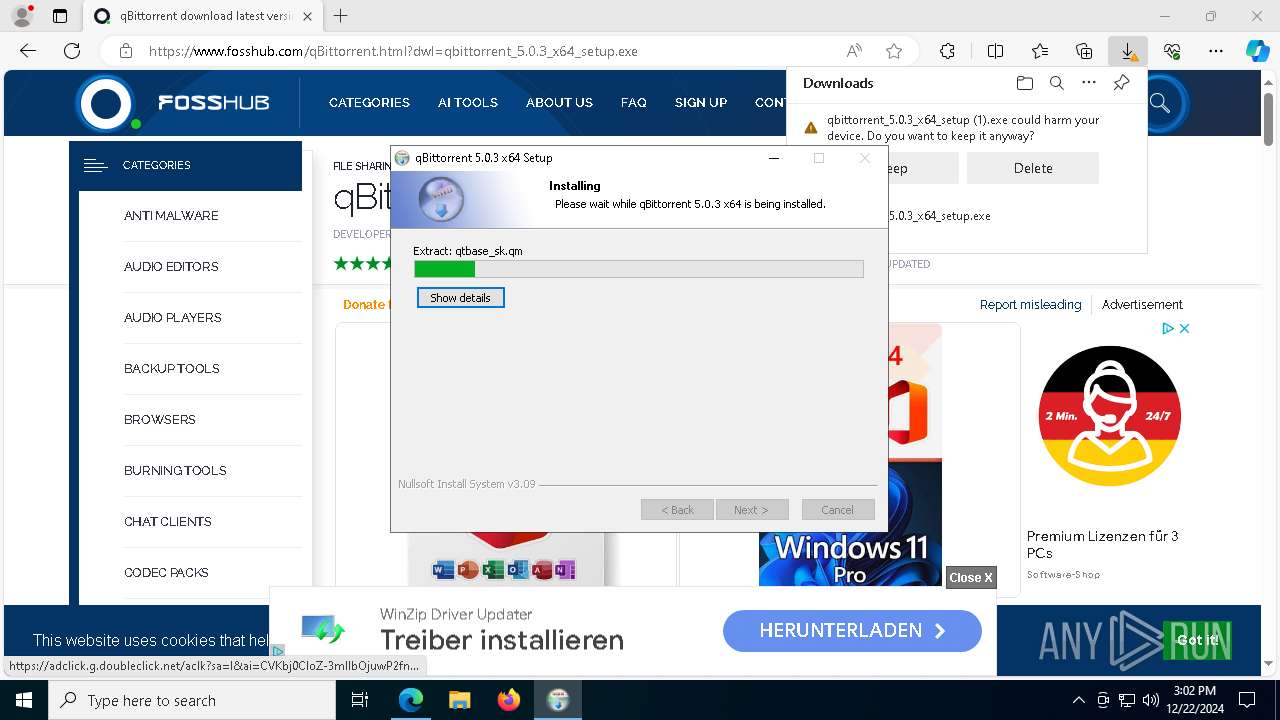The height and width of the screenshot is (720, 1280).
Task: Open ABOUT US navigation item
Action: click(x=559, y=102)
